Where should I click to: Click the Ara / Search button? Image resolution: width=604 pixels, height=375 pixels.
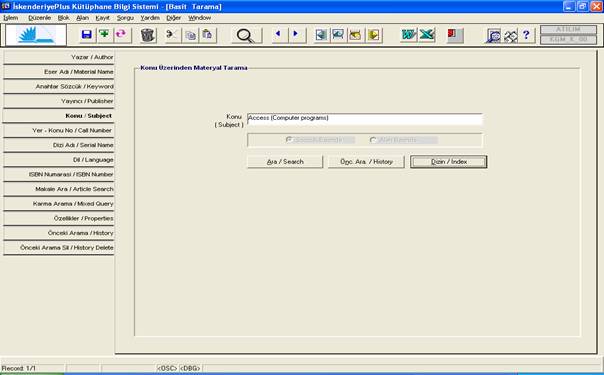point(285,162)
